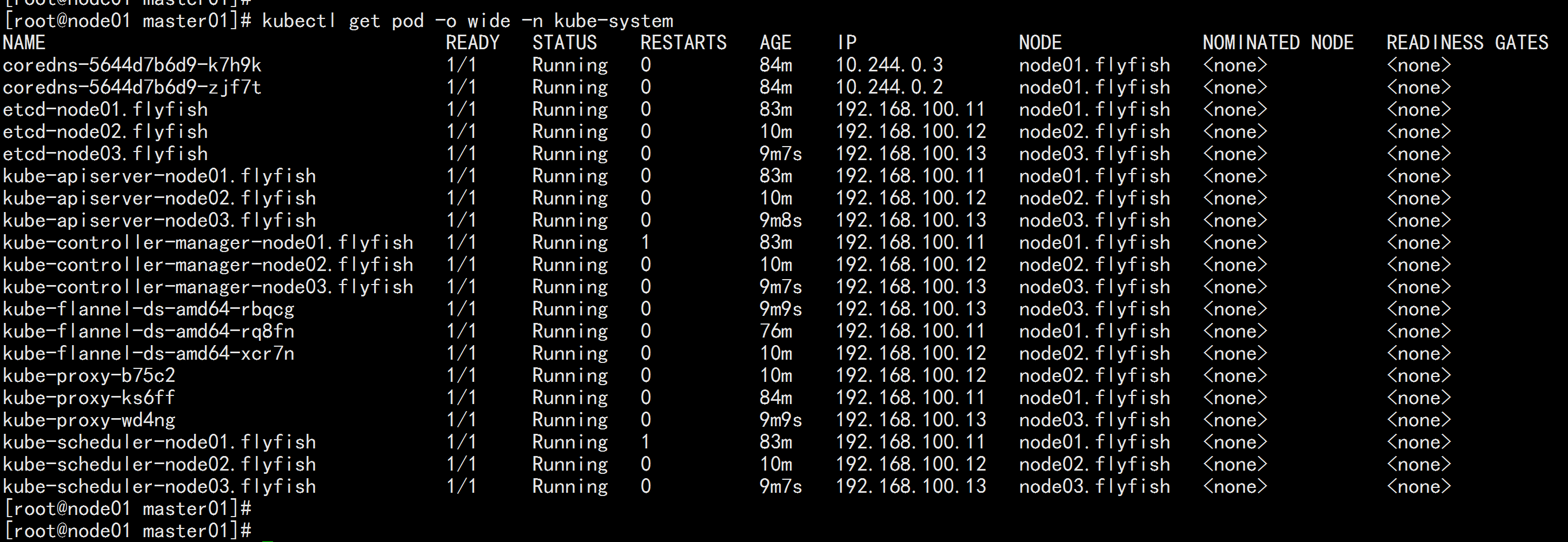The height and width of the screenshot is (542, 1568).
Task: Click restart count 1 of kube-controller-manager-node01.flyfish
Action: (645, 242)
